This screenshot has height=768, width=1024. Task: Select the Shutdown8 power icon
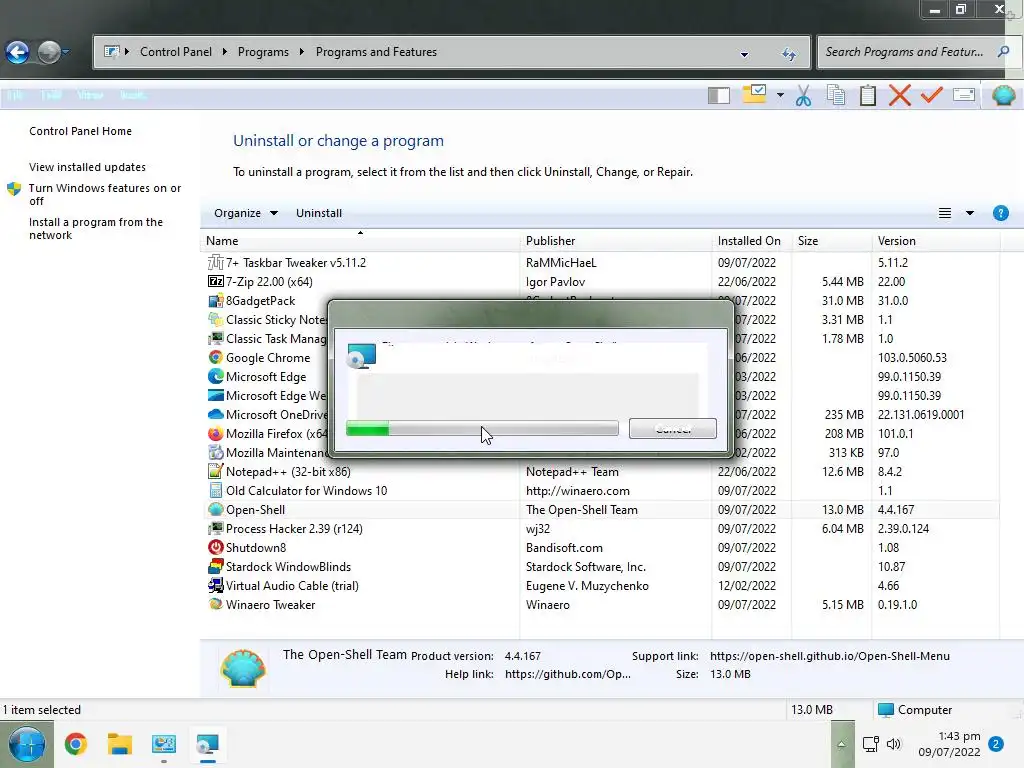point(216,547)
